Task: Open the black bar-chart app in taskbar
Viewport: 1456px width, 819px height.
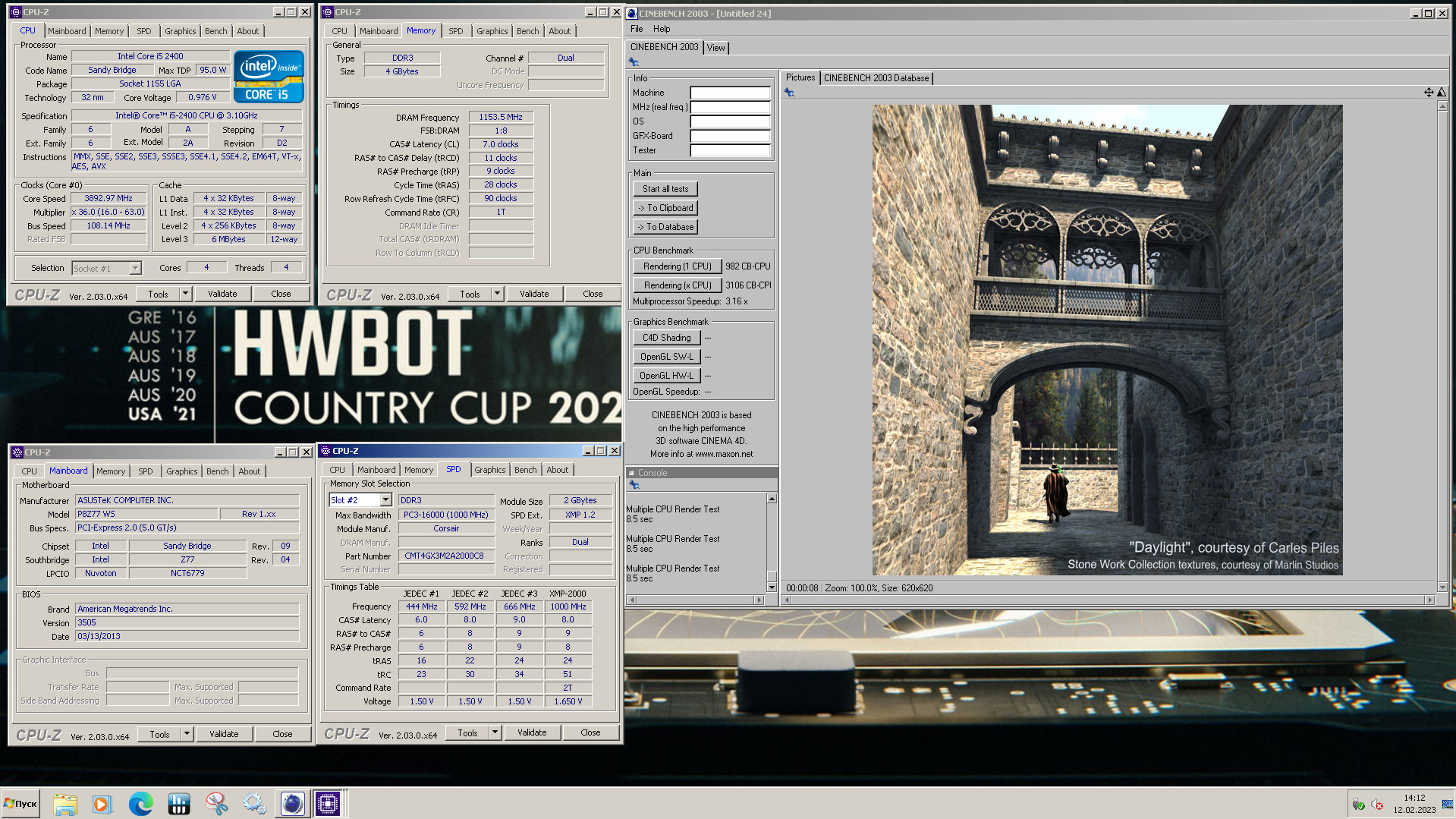Action: [178, 803]
